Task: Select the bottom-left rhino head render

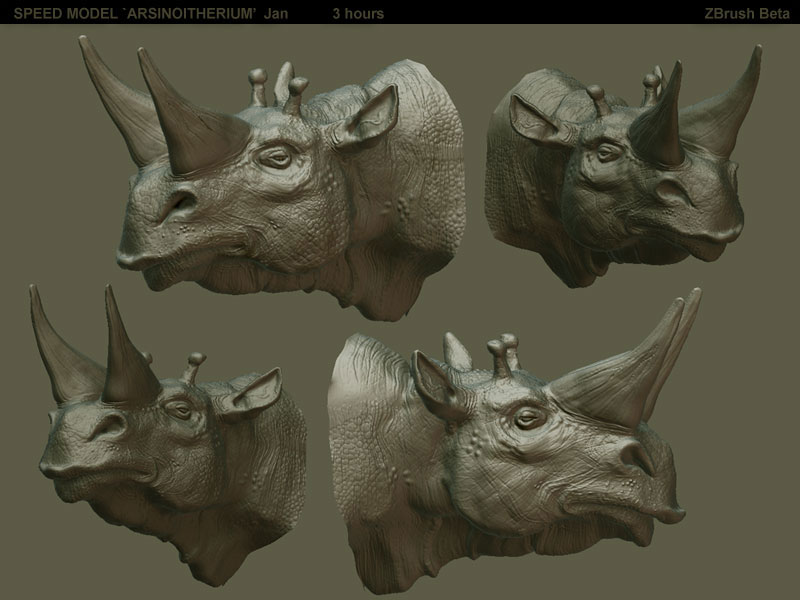Action: pyautogui.click(x=167, y=435)
